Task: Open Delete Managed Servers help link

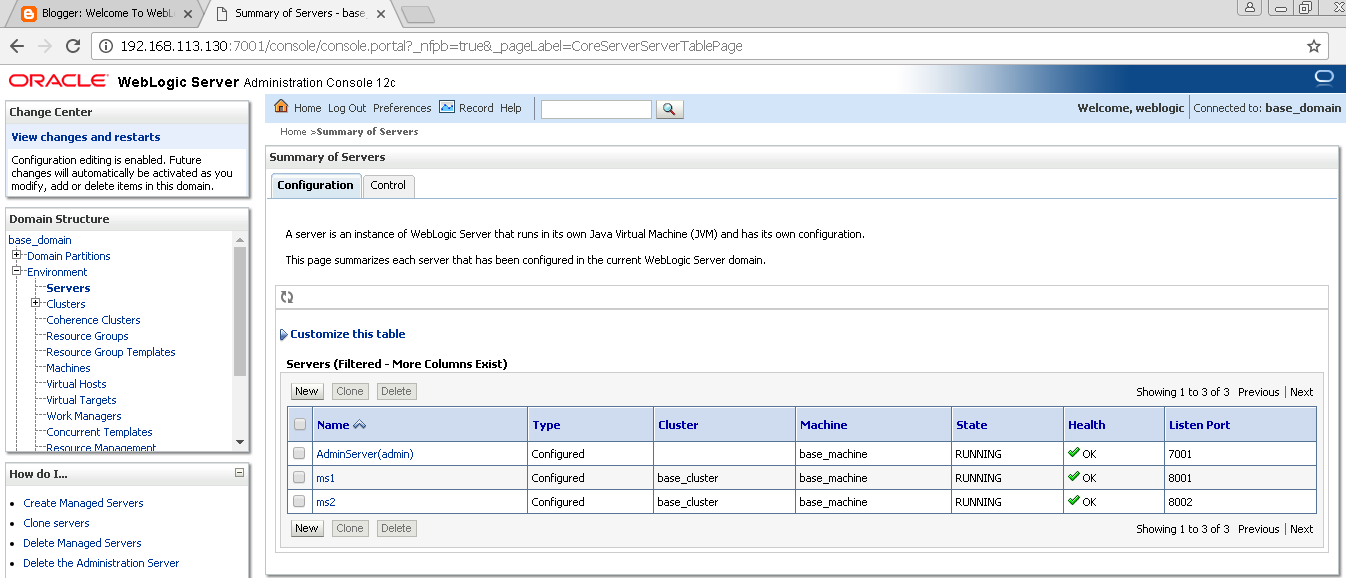Action: pyautogui.click(x=82, y=543)
